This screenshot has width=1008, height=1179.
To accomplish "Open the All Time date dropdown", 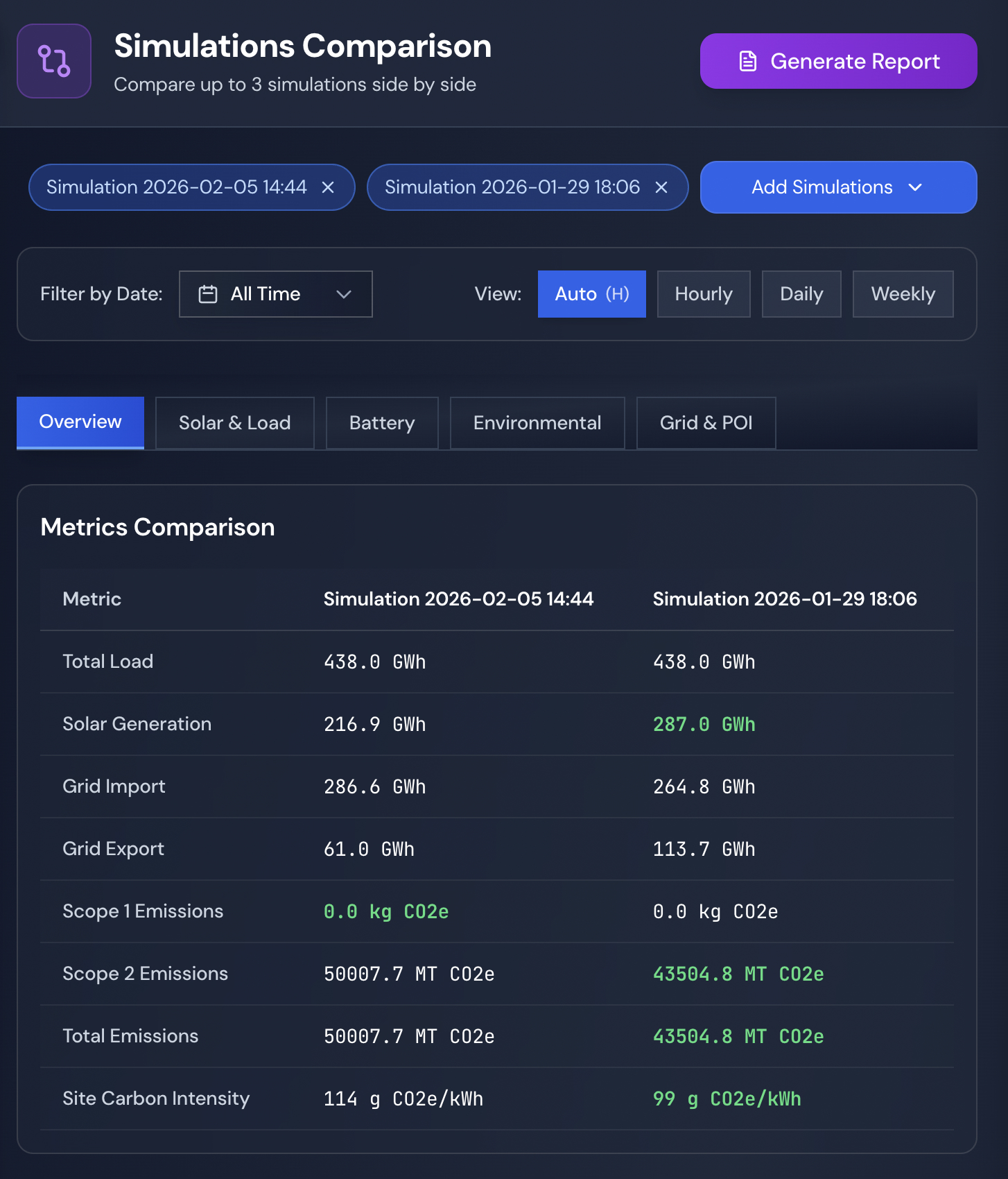I will click(276, 294).
